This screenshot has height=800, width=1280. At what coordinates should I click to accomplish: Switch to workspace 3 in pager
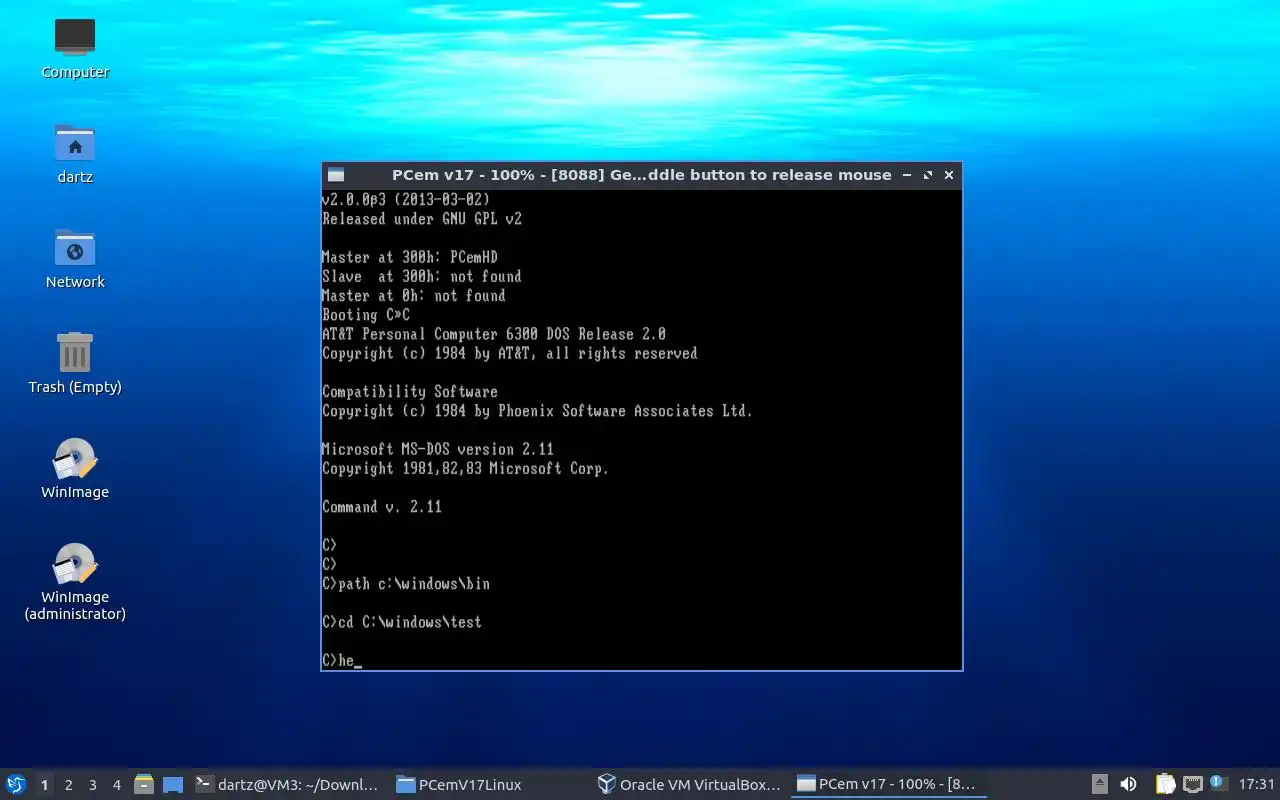[92, 785]
